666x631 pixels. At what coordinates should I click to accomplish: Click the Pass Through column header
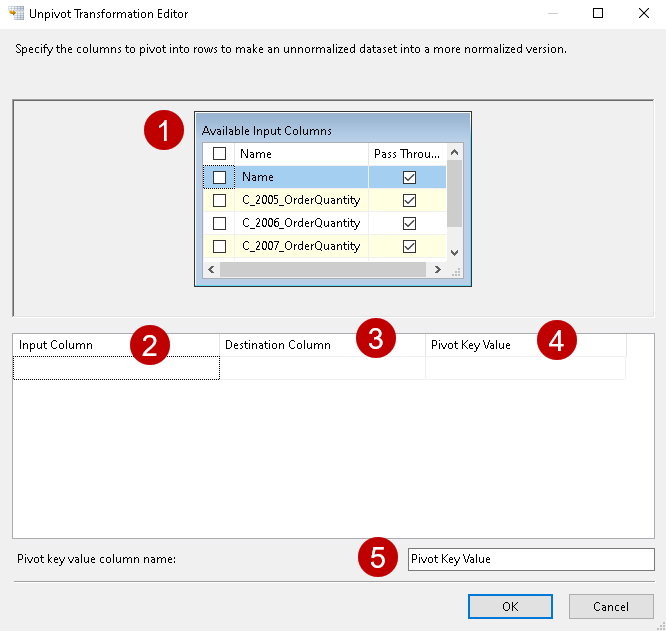click(407, 154)
